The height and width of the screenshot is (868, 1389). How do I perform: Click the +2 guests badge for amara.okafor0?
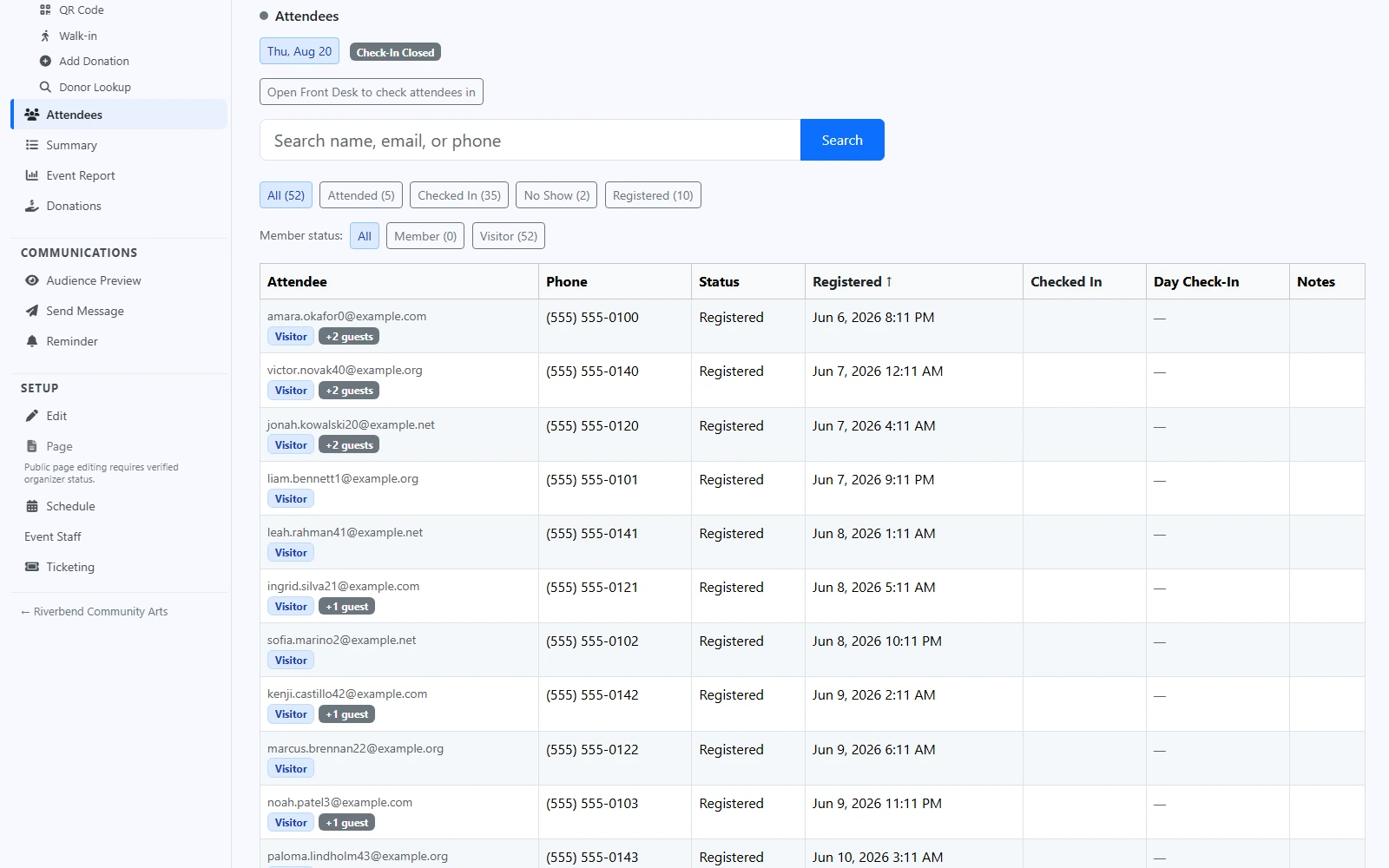point(349,337)
